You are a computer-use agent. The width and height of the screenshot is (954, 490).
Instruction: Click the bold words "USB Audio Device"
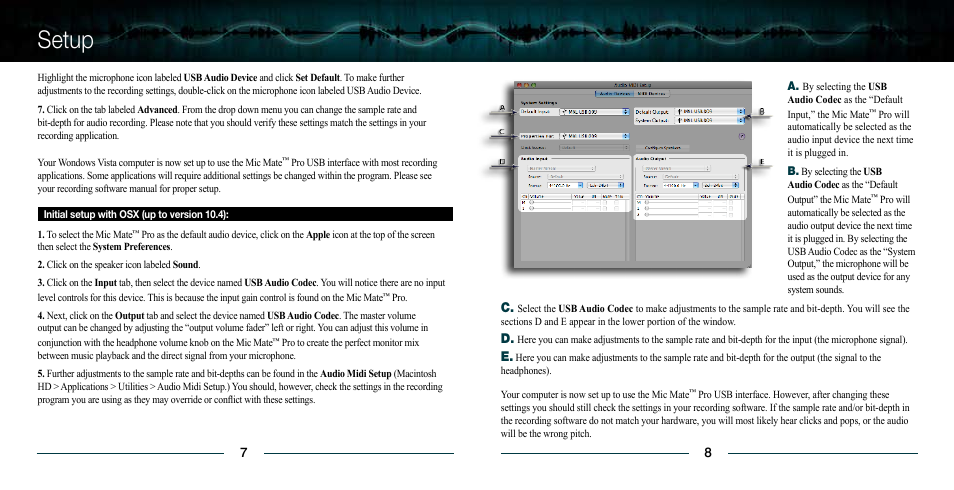pyautogui.click(x=220, y=77)
